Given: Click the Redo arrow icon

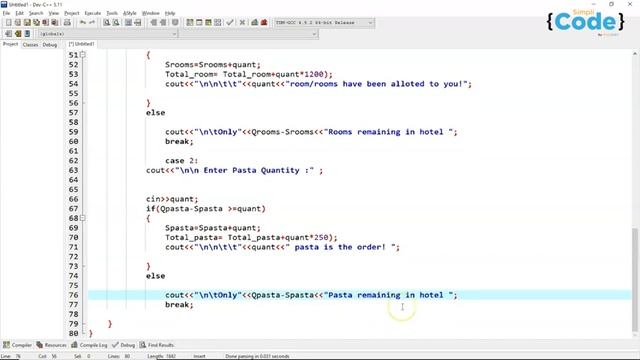Looking at the screenshot, I should click(92, 22).
